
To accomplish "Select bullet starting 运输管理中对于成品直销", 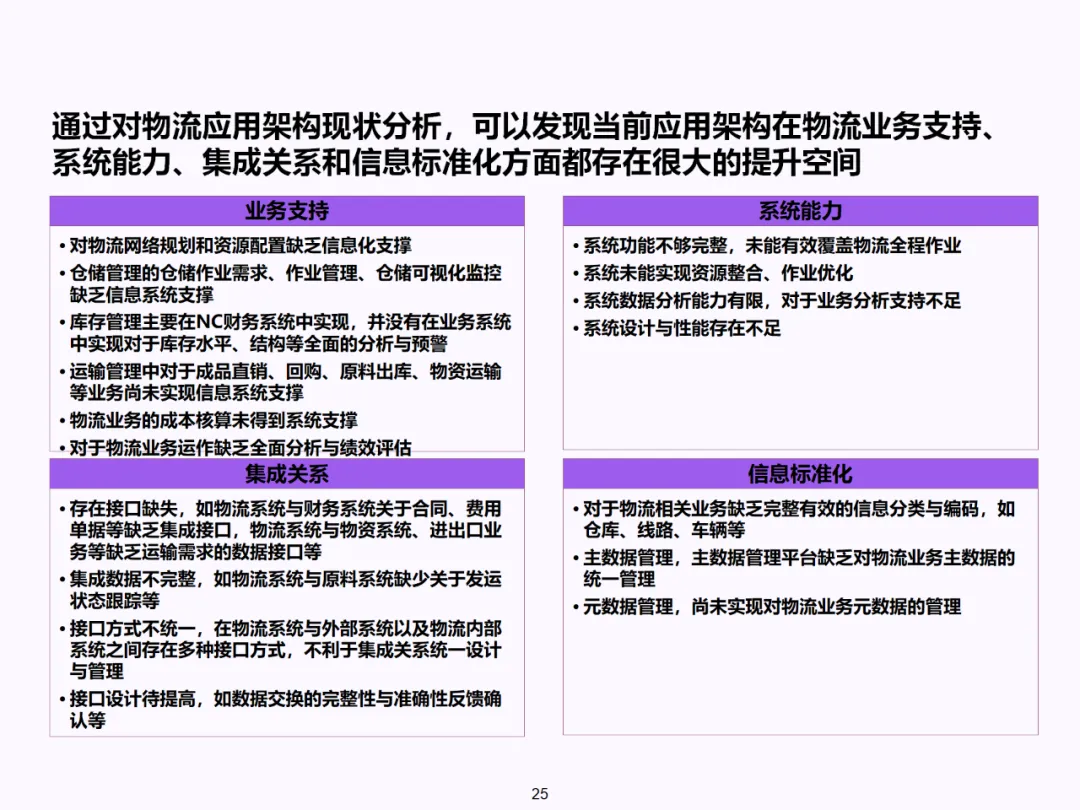I will pyautogui.click(x=280, y=382).
